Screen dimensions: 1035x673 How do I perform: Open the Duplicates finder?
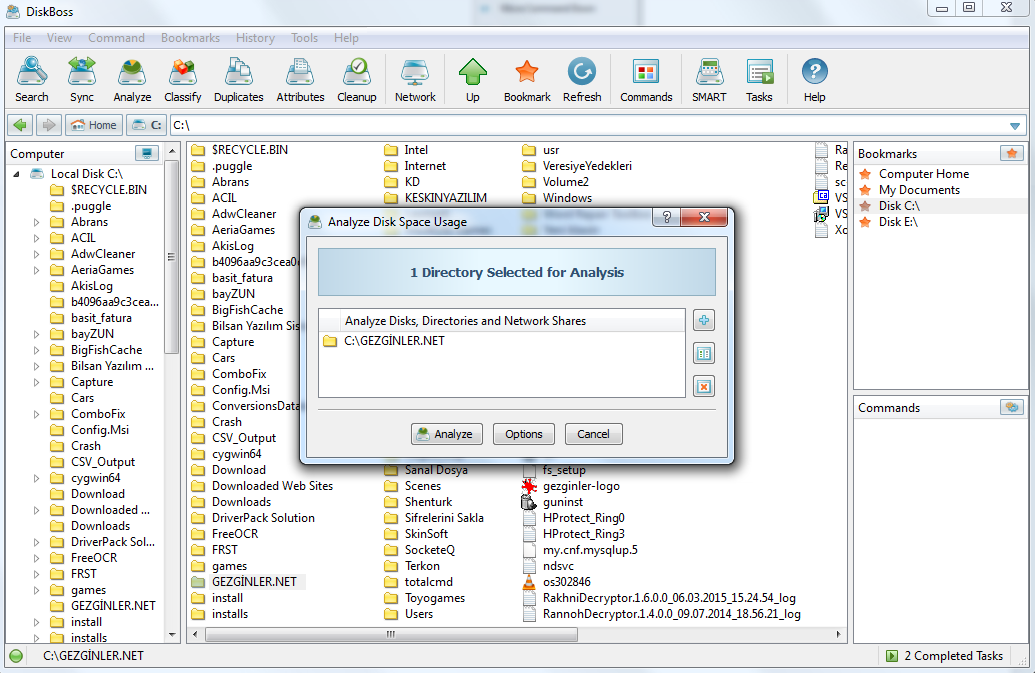tap(239, 80)
